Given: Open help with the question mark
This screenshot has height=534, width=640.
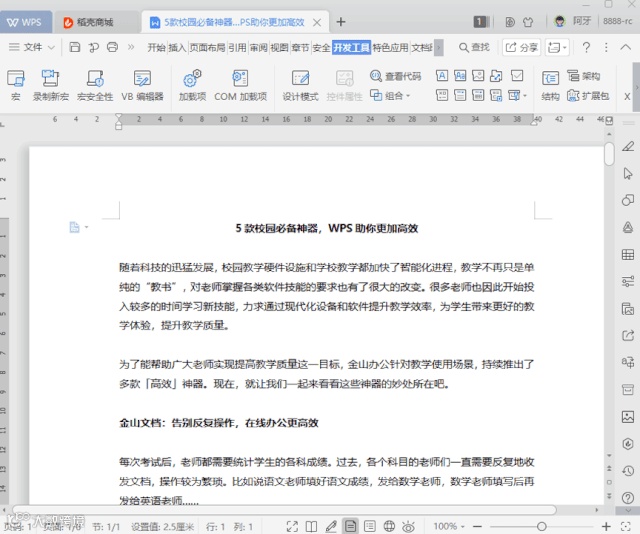Looking at the screenshot, I should 586,47.
